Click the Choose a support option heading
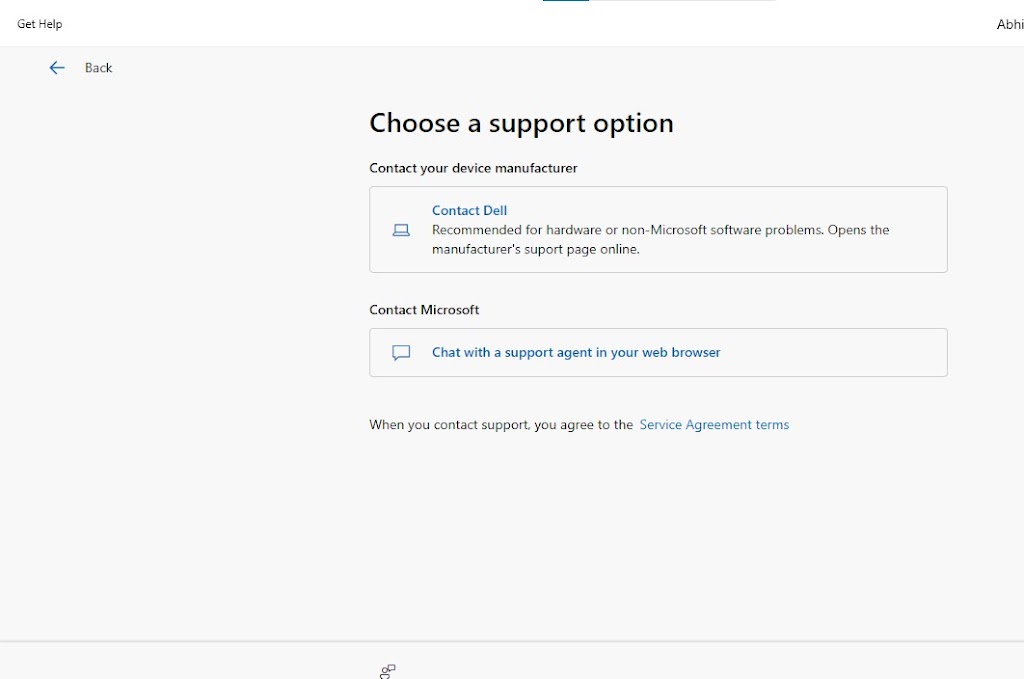Screen dimensions: 1024x679 [x=521, y=123]
